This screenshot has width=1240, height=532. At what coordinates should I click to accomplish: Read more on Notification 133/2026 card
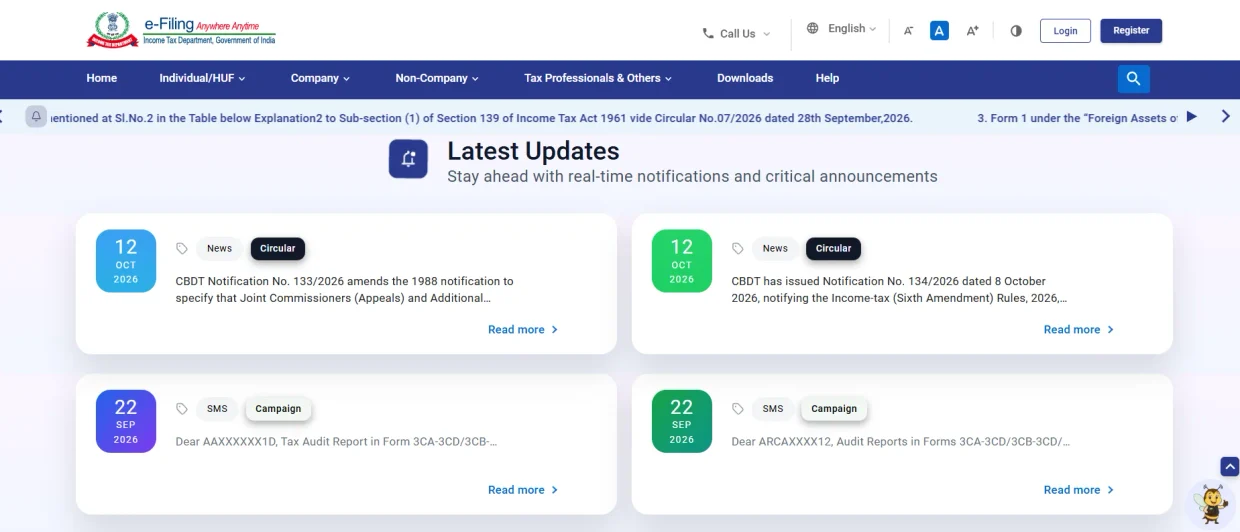click(523, 330)
